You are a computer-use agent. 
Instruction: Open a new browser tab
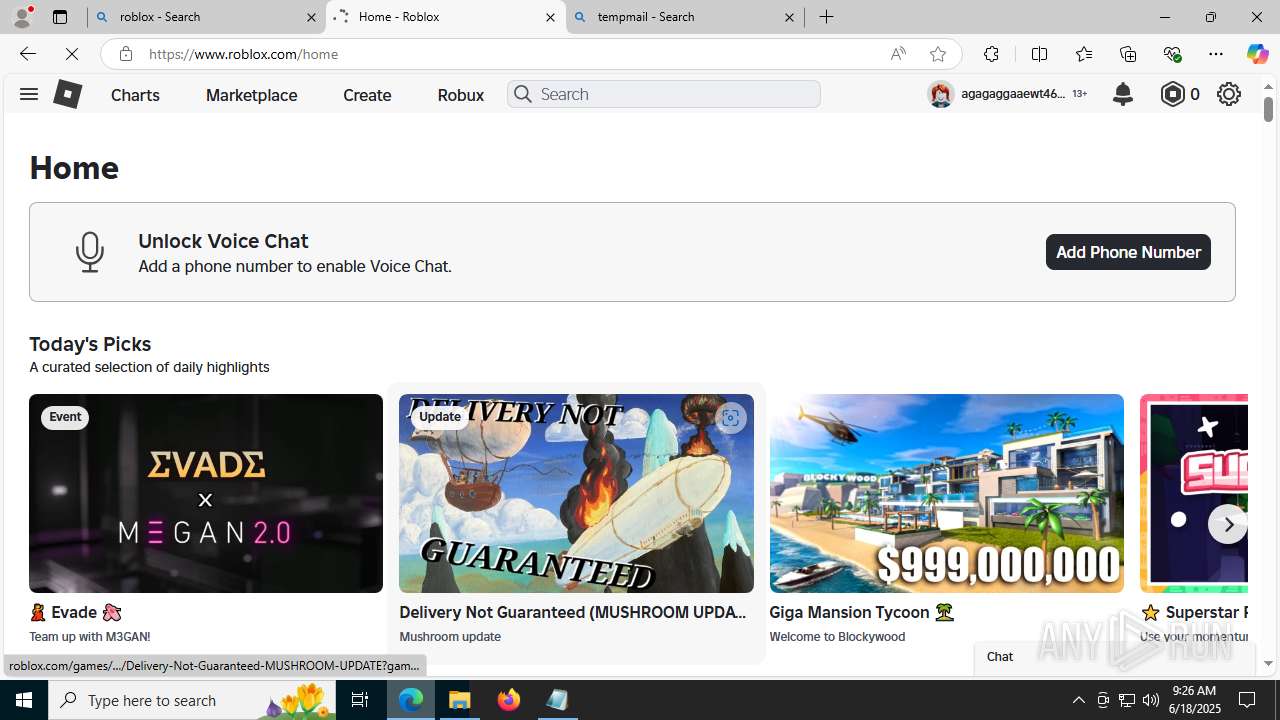point(826,17)
